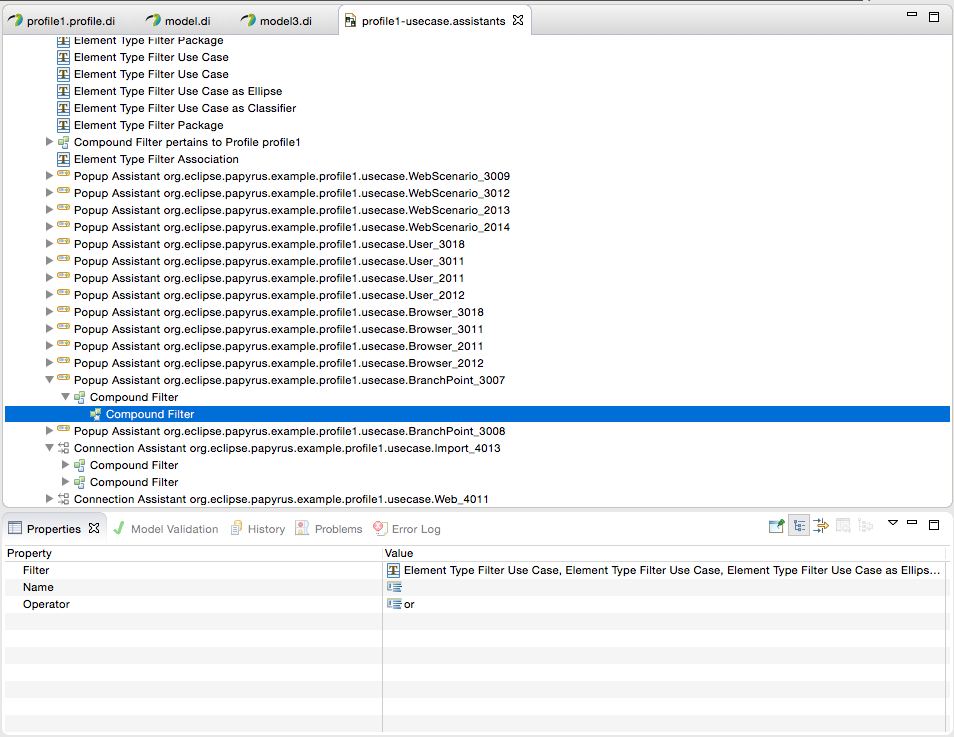Image resolution: width=954 pixels, height=737 pixels.
Task: Close the Properties tab with X
Action: point(94,528)
